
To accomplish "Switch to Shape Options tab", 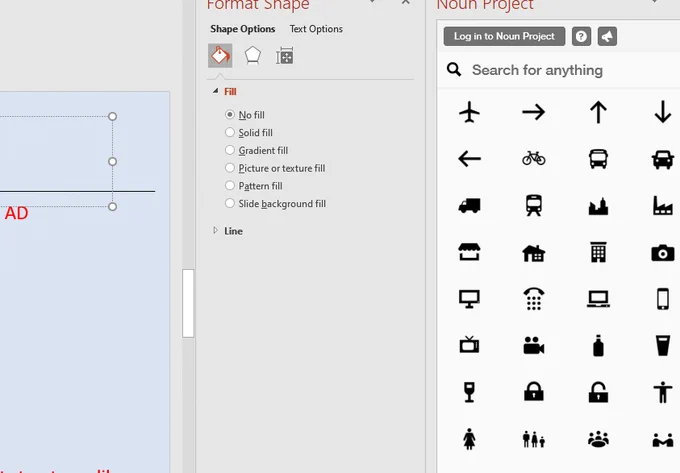I will point(242,29).
